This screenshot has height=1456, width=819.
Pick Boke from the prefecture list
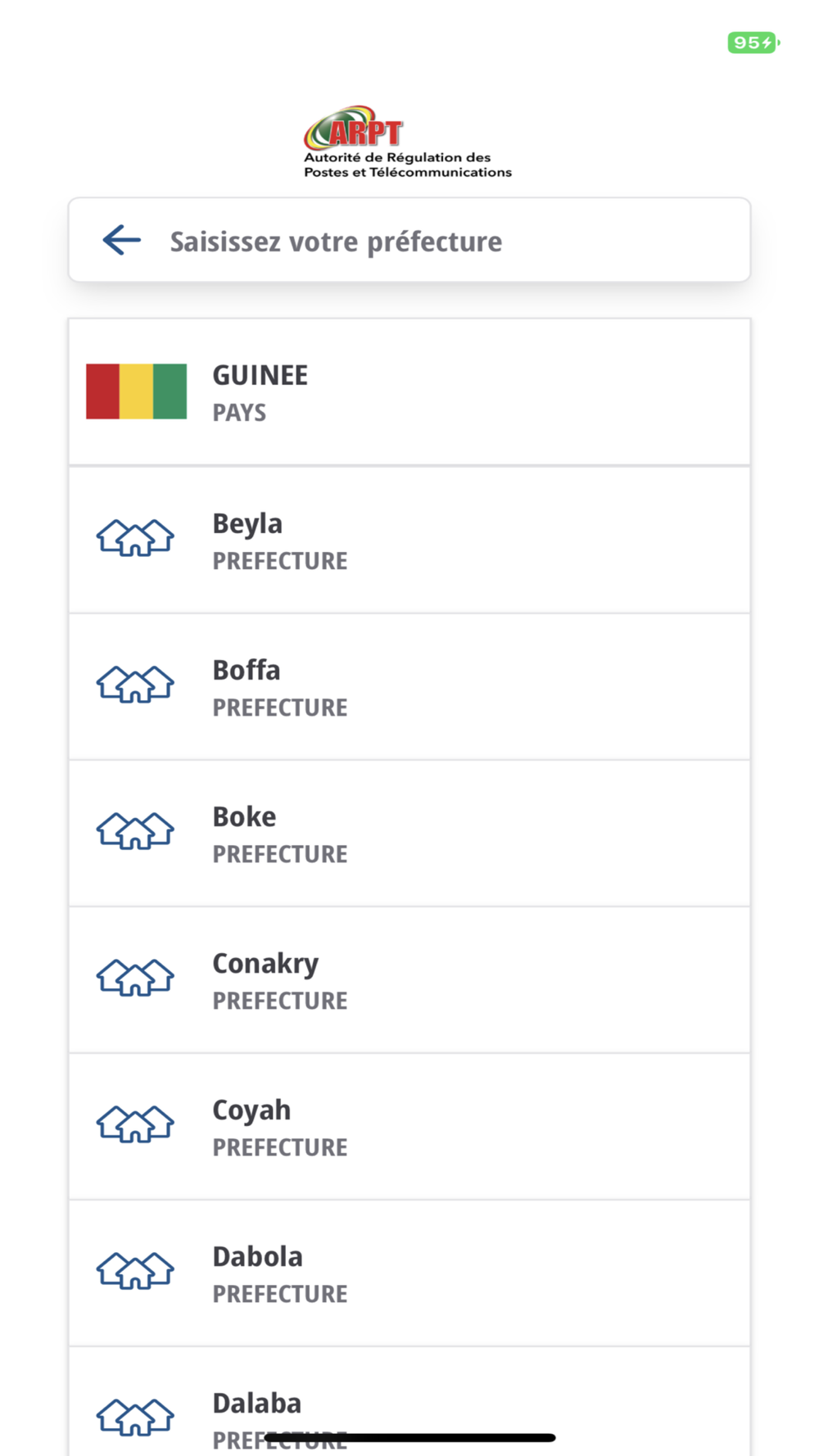tap(409, 833)
